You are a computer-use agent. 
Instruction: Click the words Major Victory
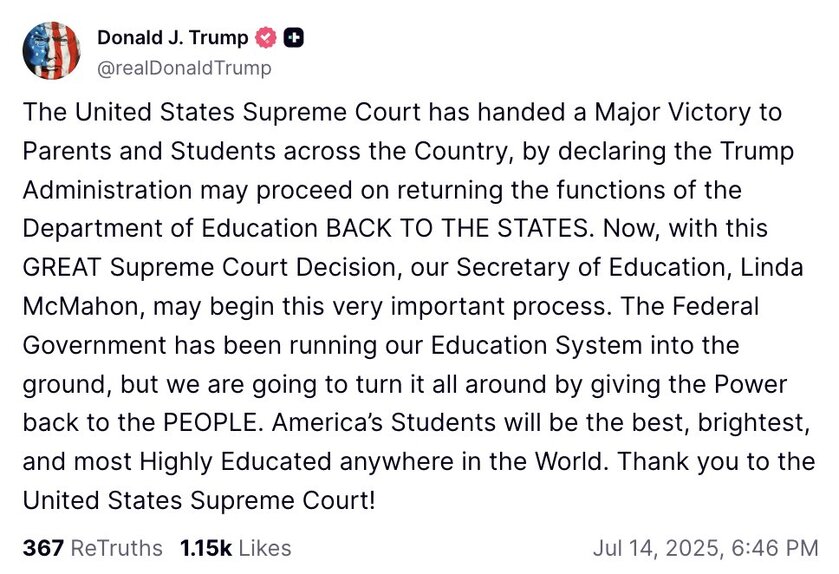click(x=673, y=112)
